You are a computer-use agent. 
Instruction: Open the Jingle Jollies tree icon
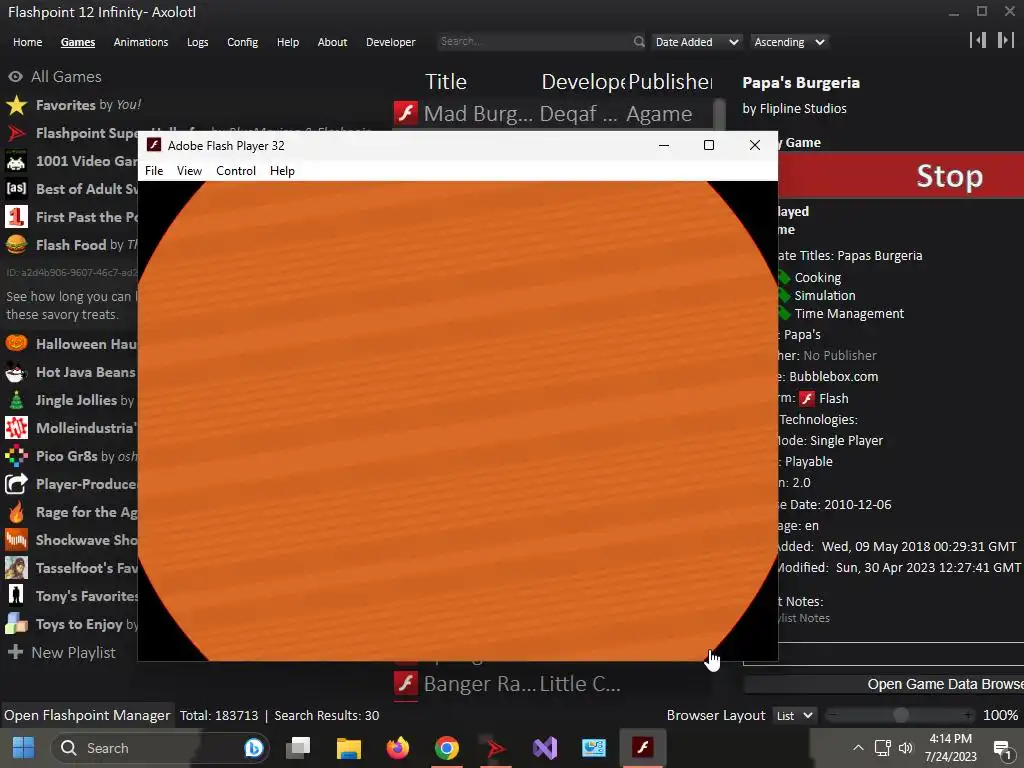(x=16, y=400)
